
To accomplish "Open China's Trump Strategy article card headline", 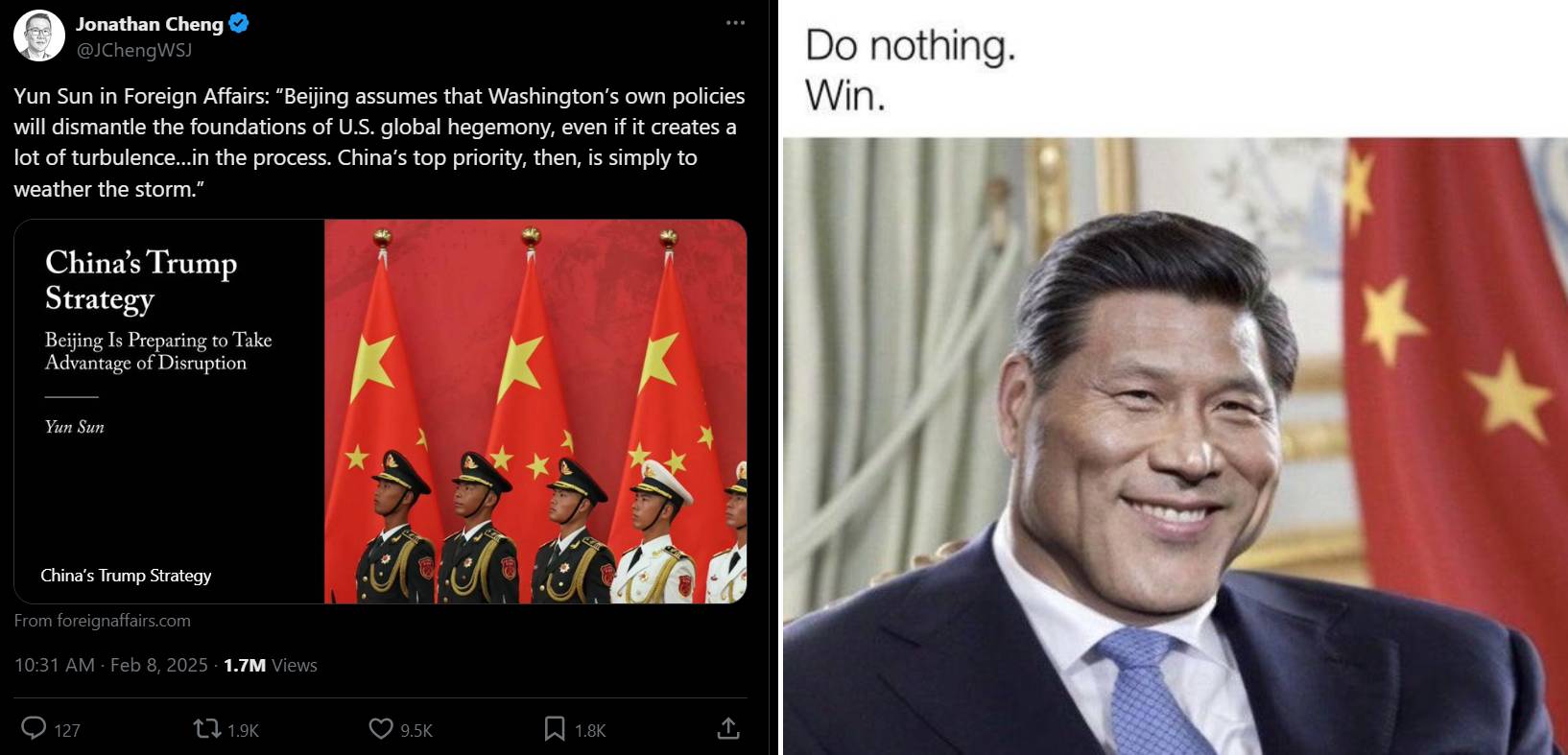I will 141,280.
